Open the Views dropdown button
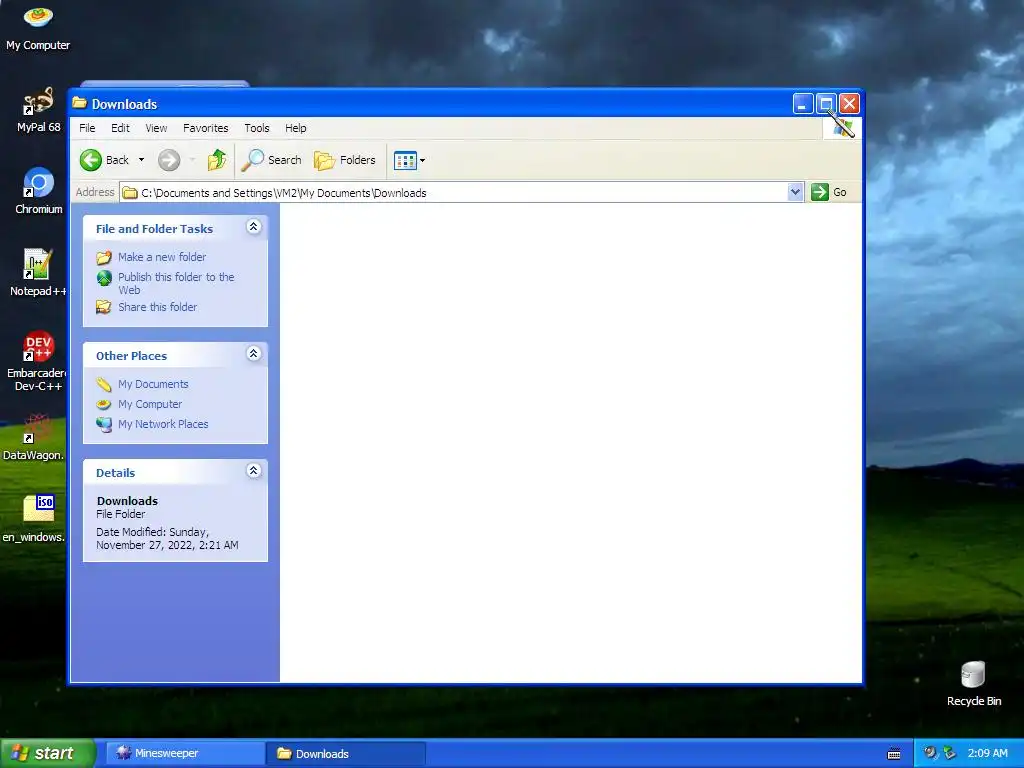The height and width of the screenshot is (768, 1024). pyautogui.click(x=409, y=160)
